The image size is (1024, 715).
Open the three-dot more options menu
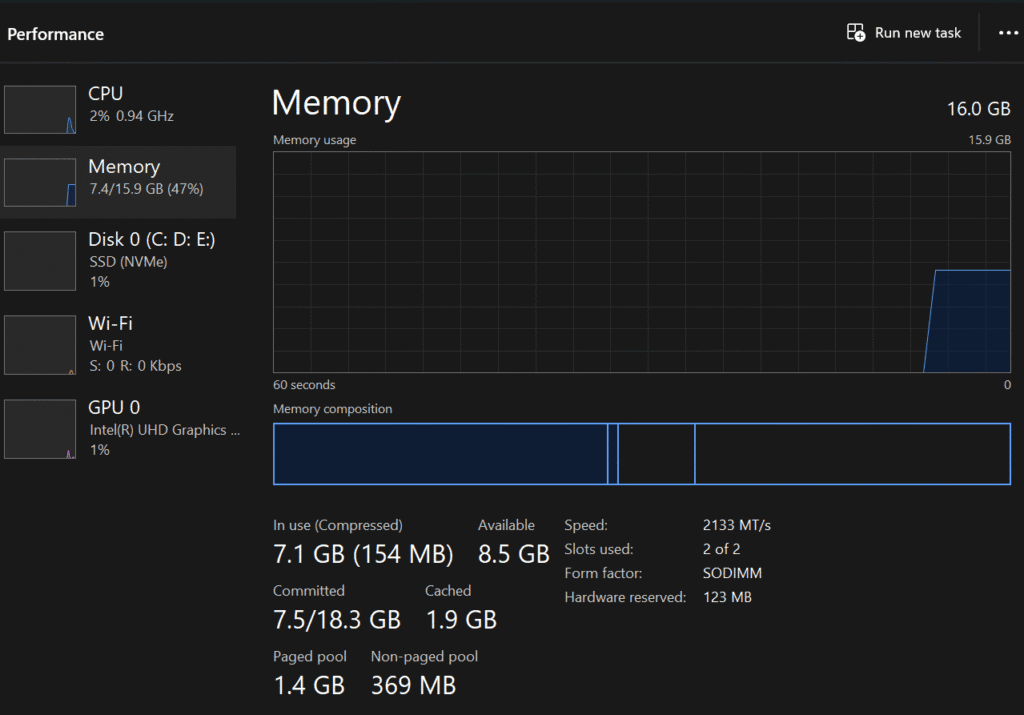pyautogui.click(x=1007, y=33)
